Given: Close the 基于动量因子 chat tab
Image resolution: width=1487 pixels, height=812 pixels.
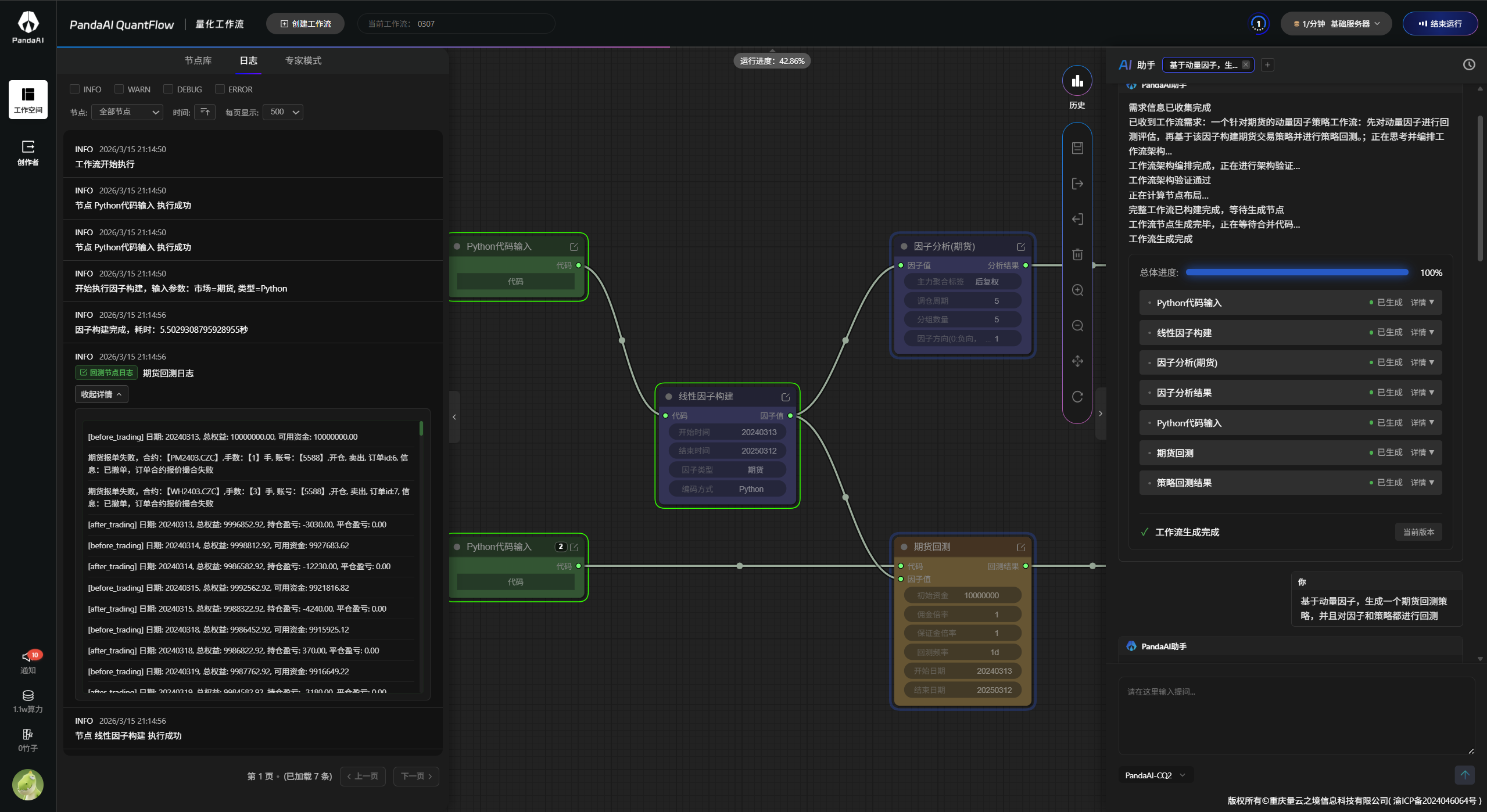Looking at the screenshot, I should coord(1246,64).
